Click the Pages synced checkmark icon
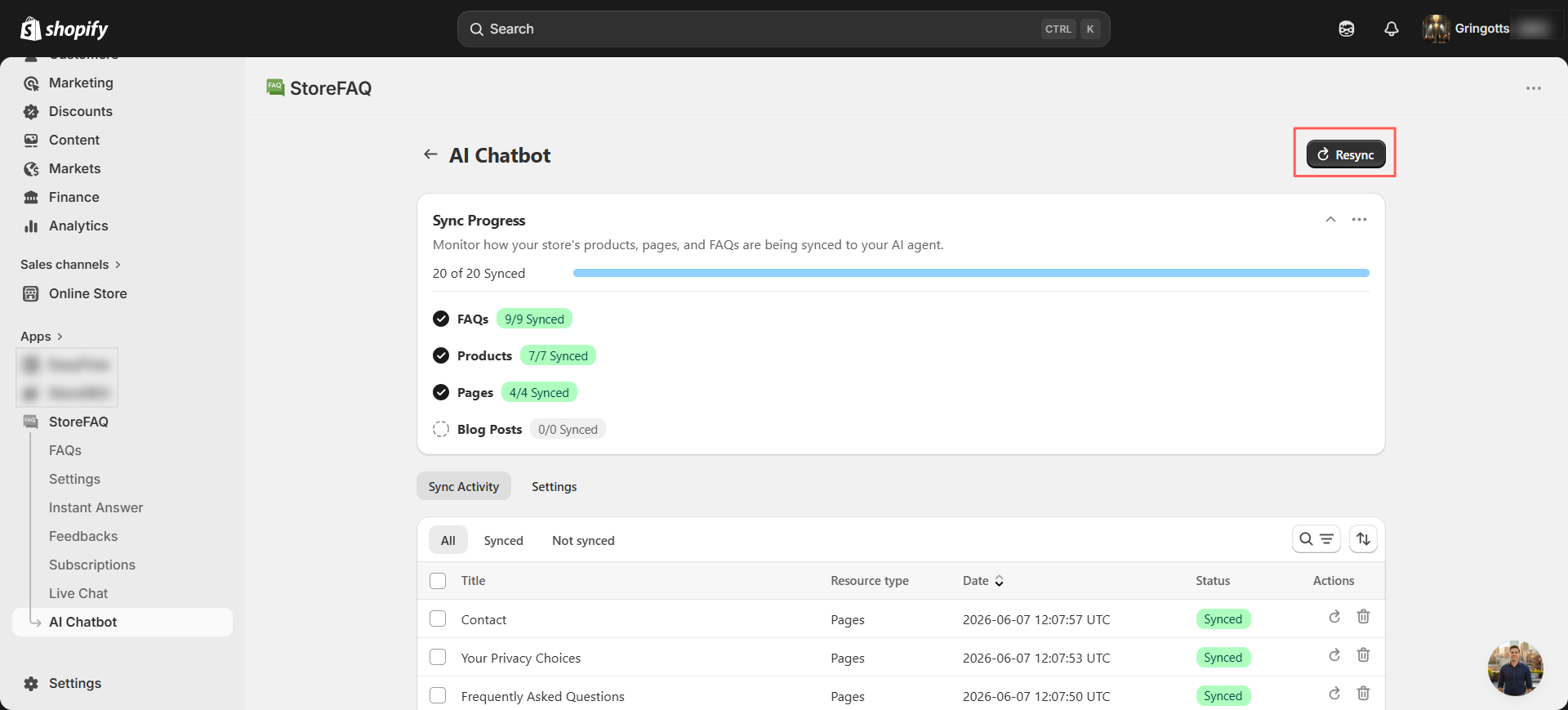 click(x=441, y=392)
